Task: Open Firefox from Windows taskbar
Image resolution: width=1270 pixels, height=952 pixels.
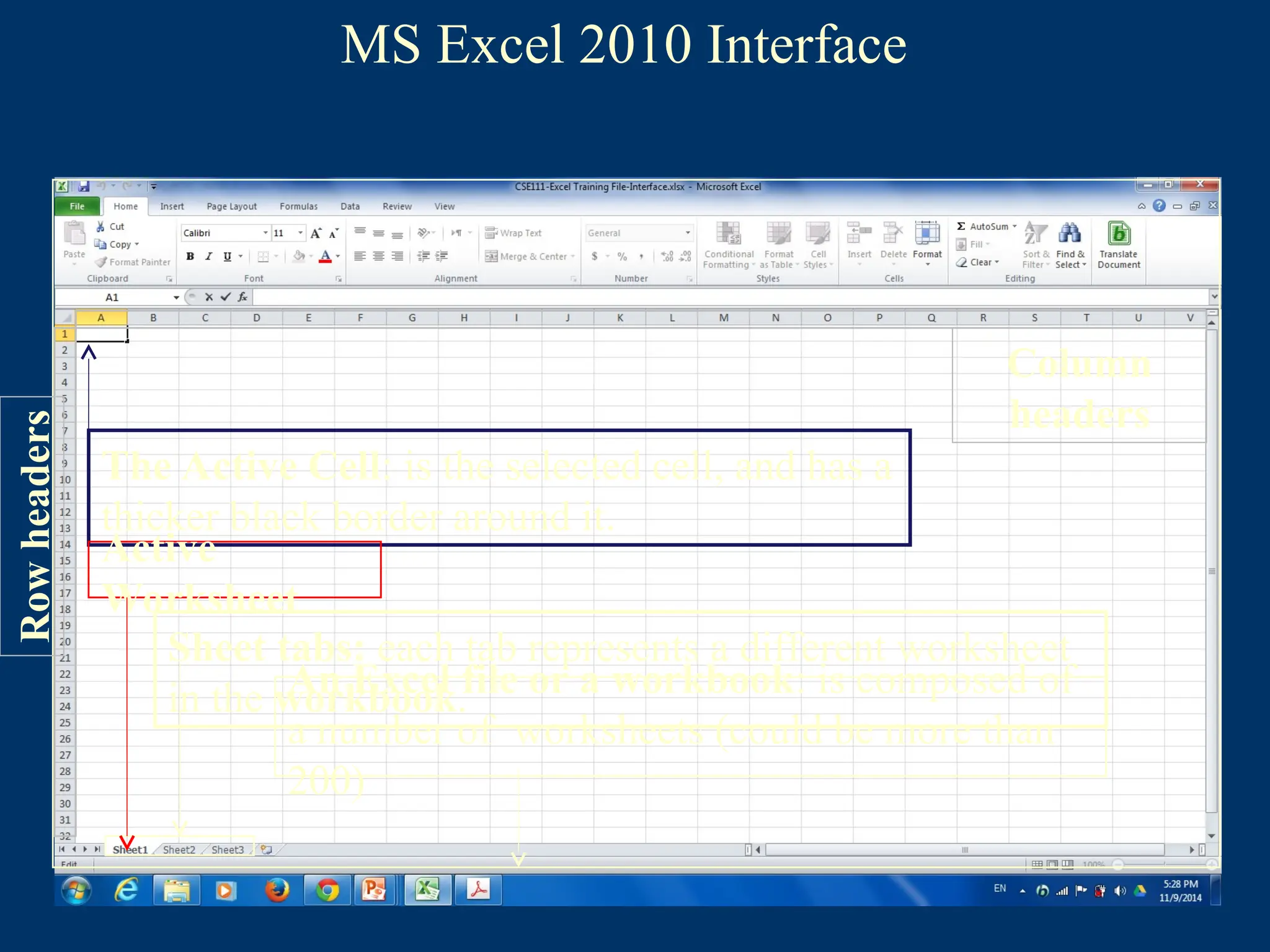Action: pos(277,891)
